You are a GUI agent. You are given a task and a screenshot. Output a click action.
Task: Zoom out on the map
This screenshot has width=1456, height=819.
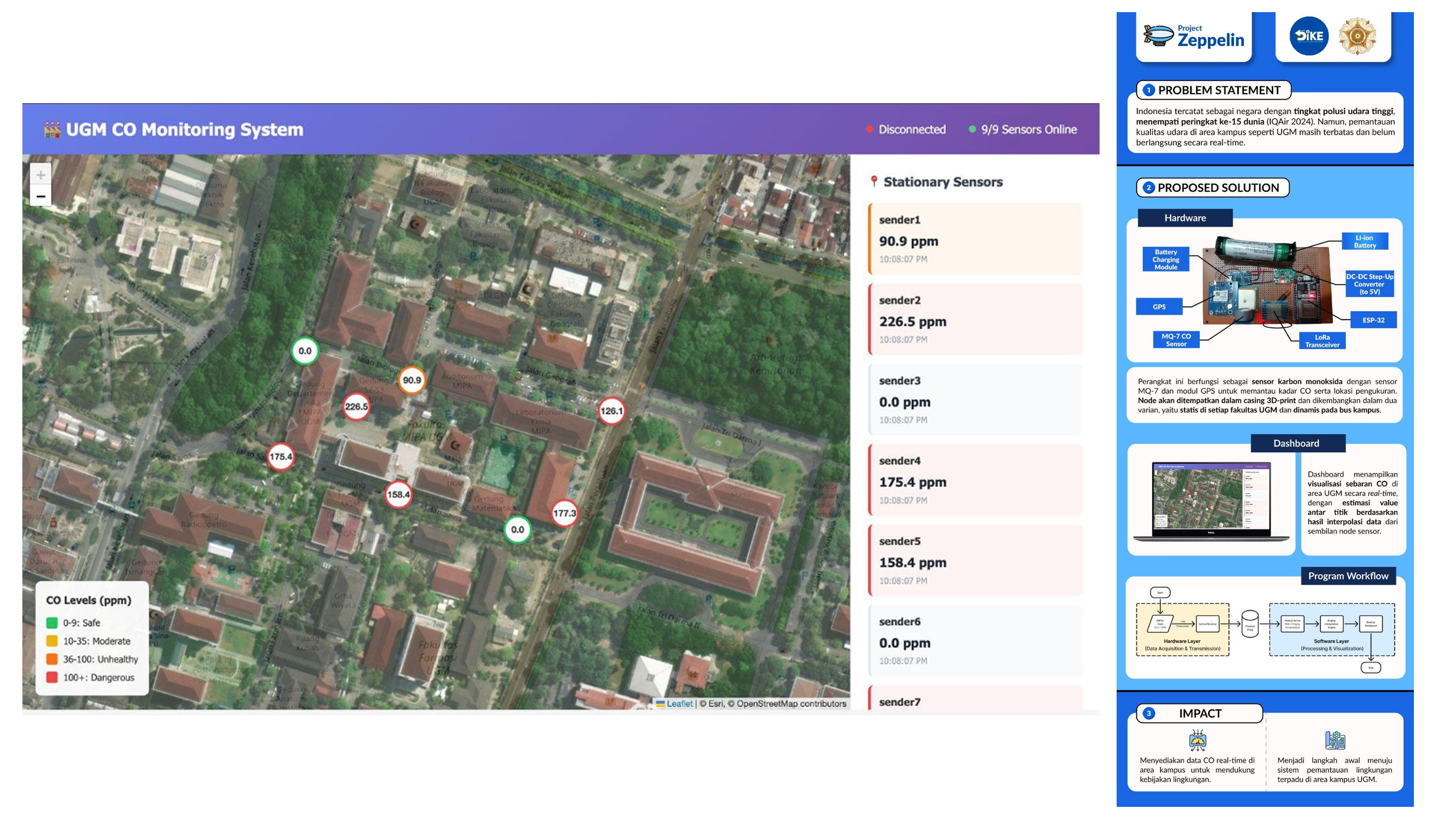[41, 196]
